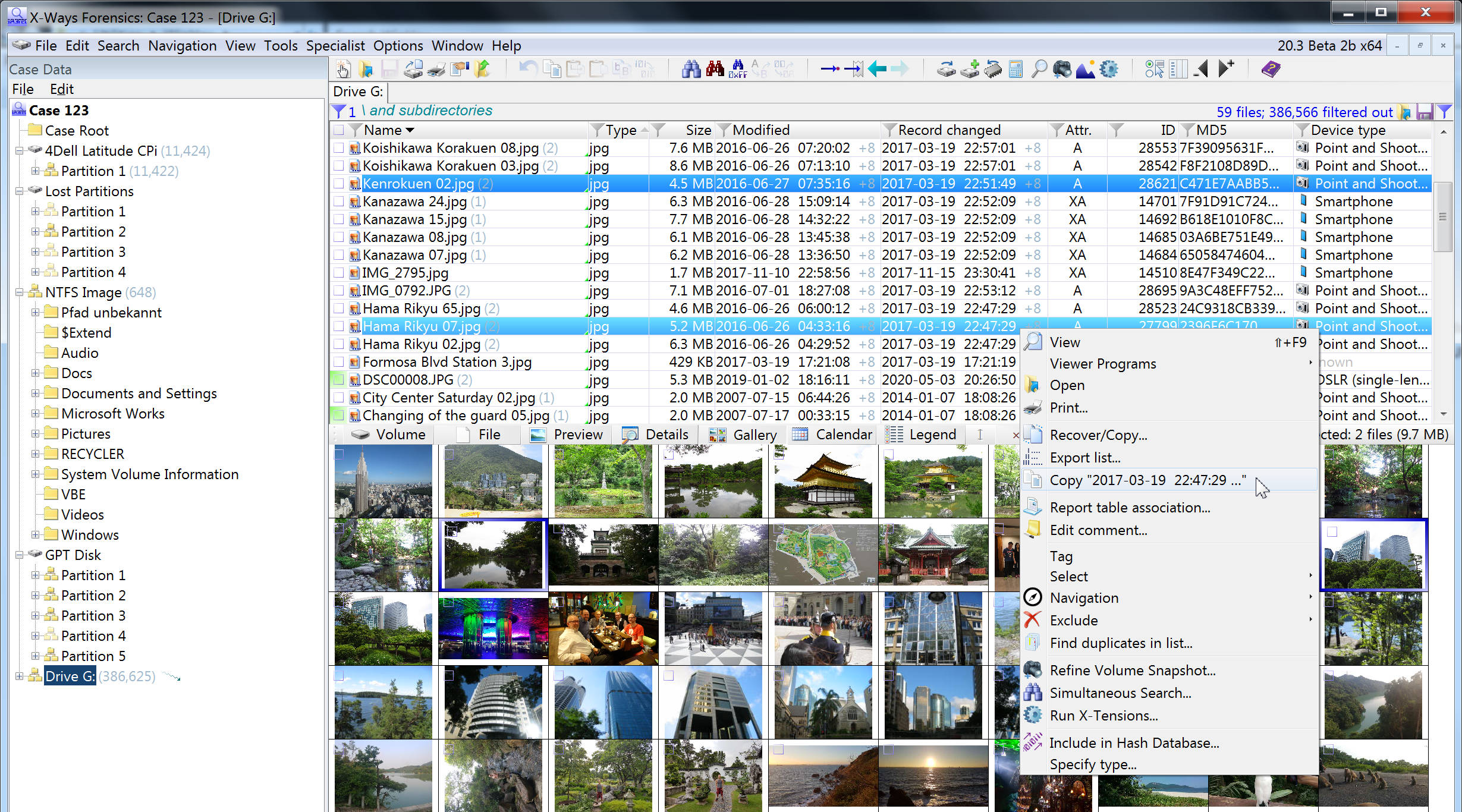
Task: Open Options via the gear toolbar icon
Action: 1109,68
